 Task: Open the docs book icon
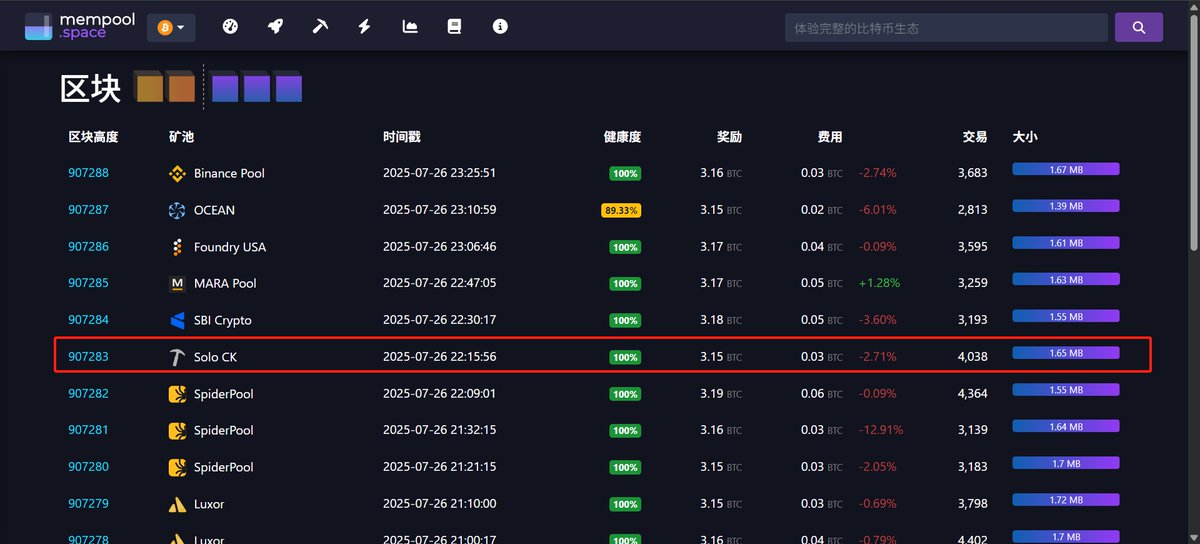tap(454, 27)
